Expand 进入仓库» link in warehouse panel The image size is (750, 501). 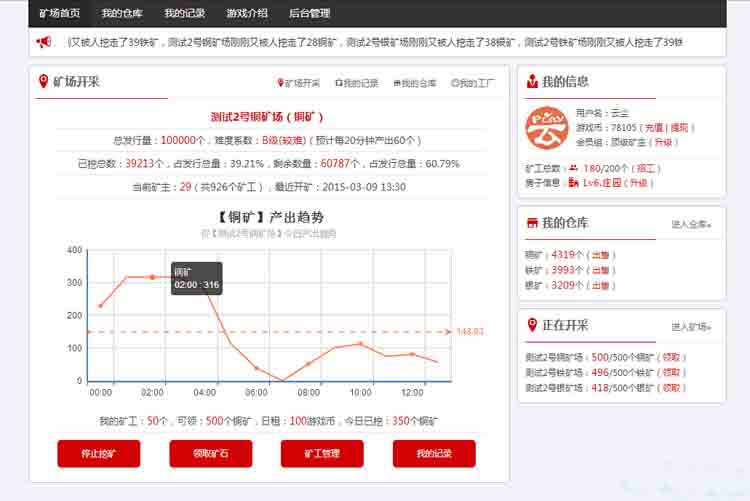(691, 225)
